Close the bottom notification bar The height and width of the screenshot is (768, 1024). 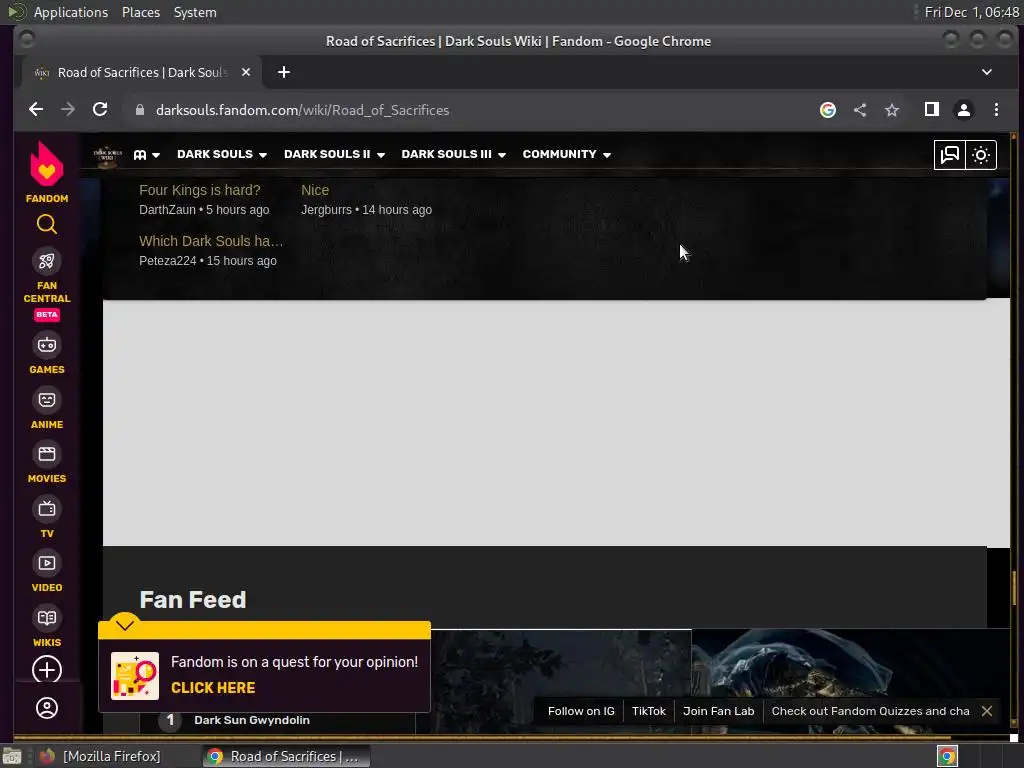(x=987, y=711)
